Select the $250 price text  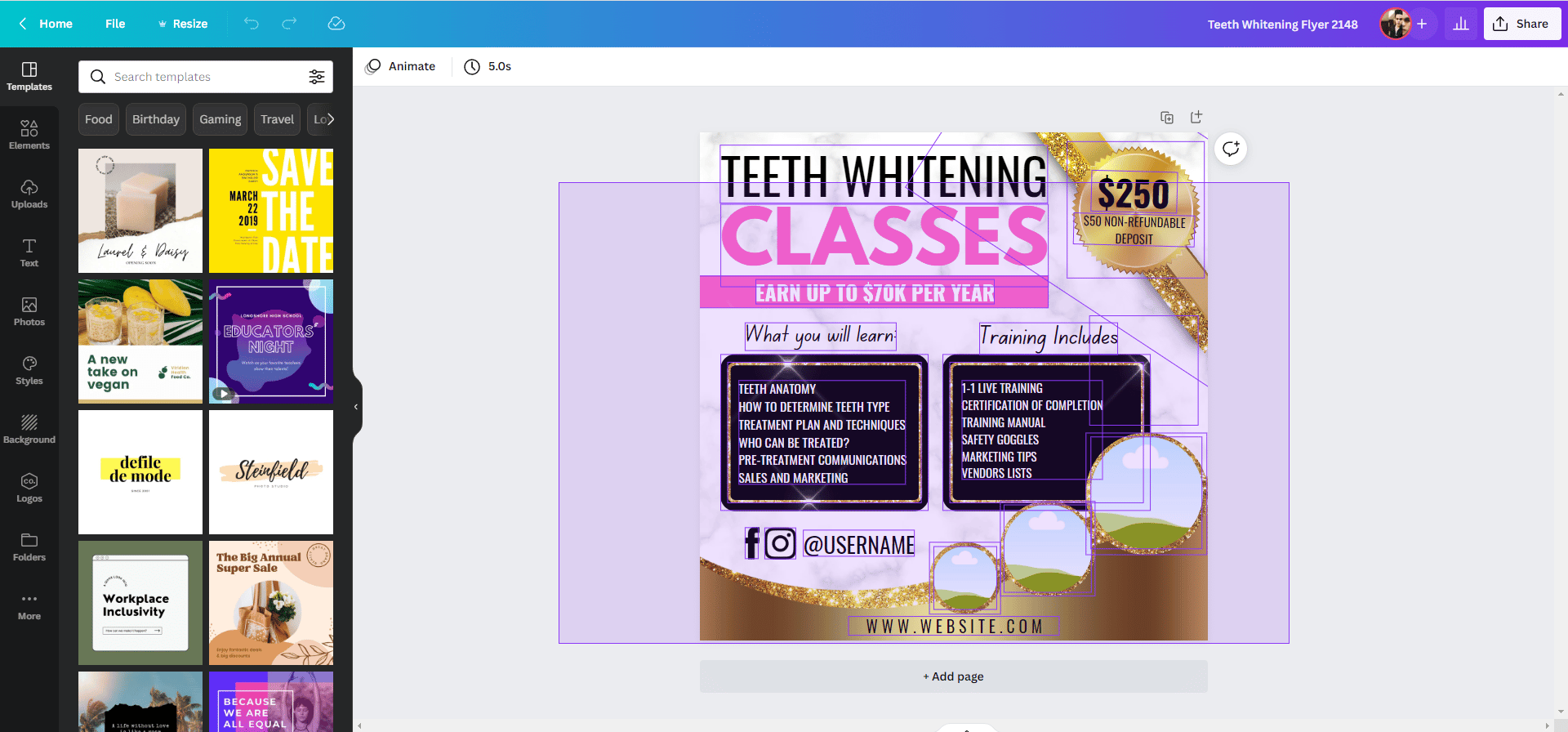(x=1134, y=194)
